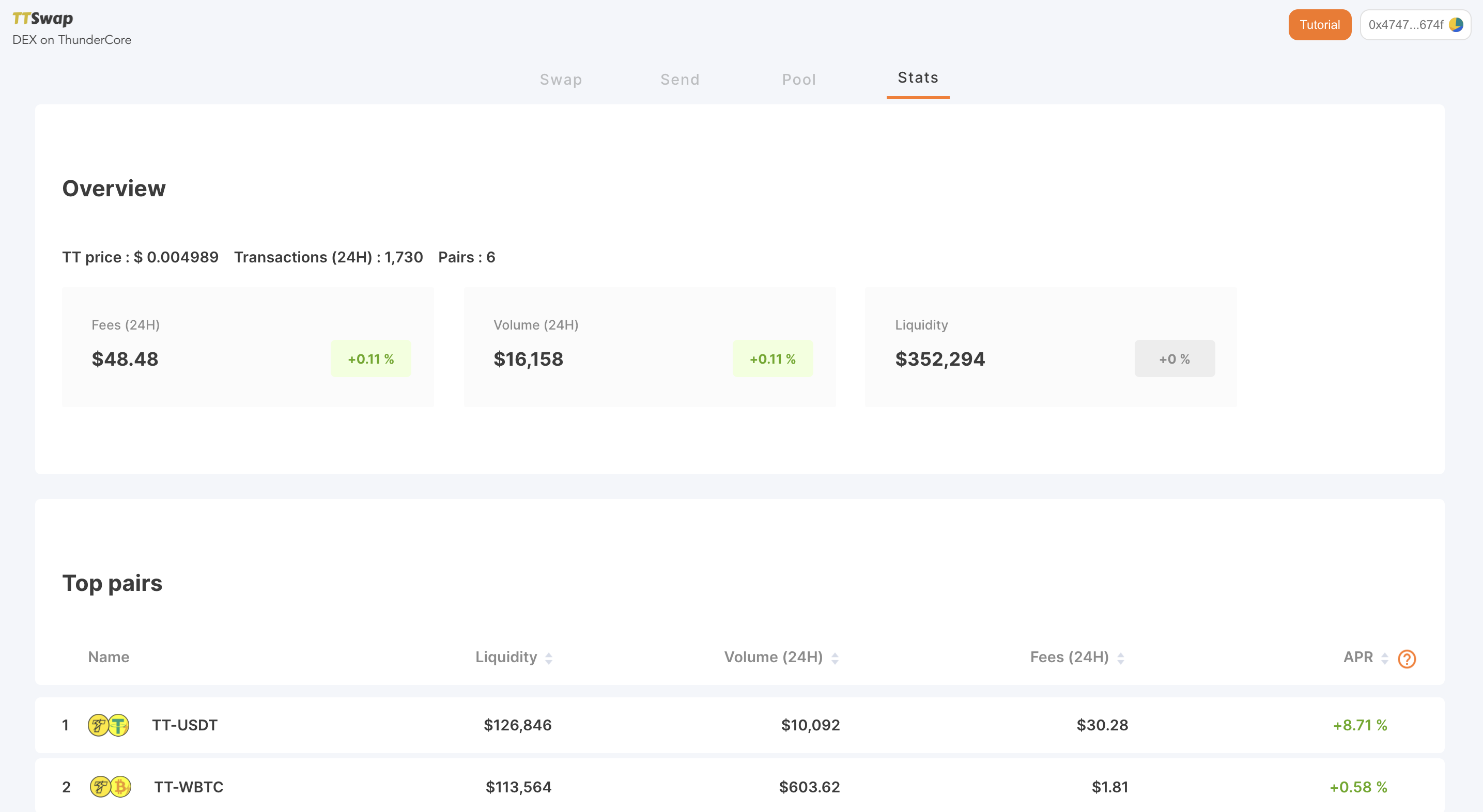Sort table by Fees (24H) arrows

pos(1120,659)
